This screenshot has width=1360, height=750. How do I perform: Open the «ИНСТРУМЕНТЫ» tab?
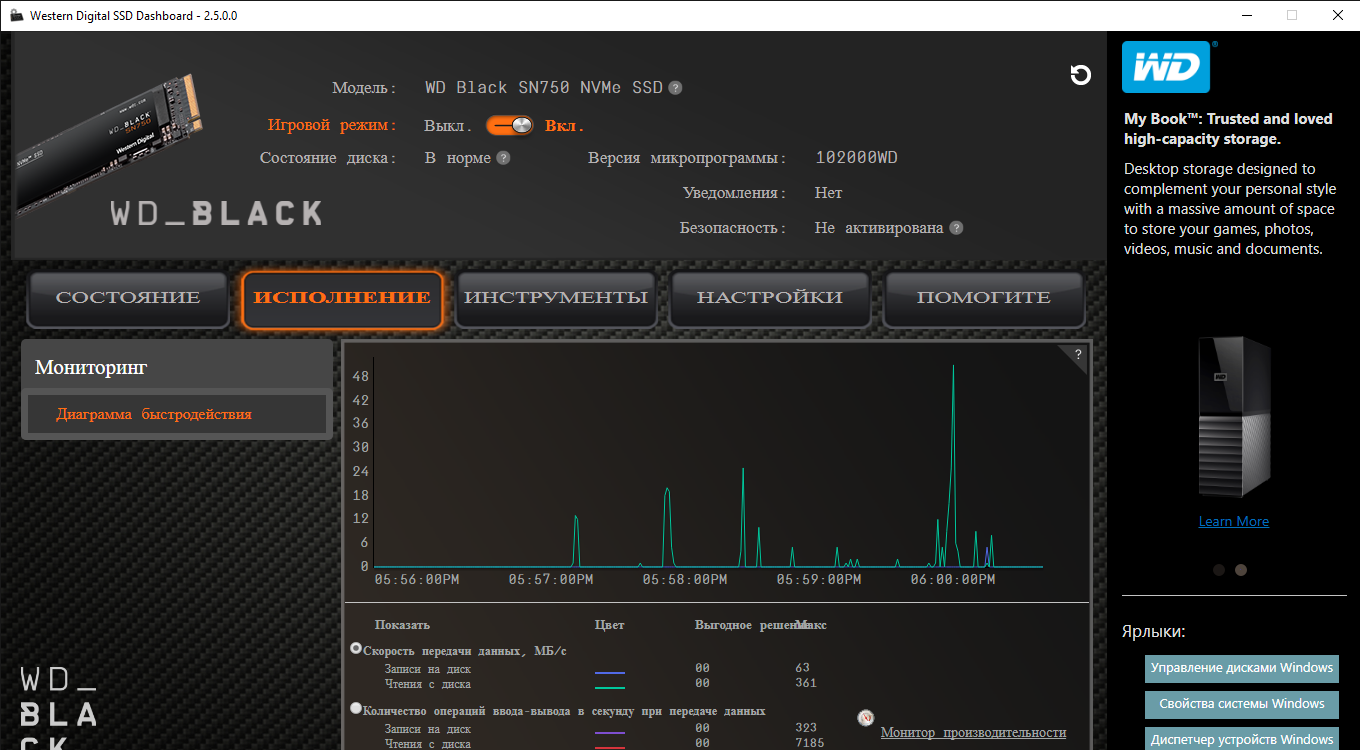click(556, 298)
